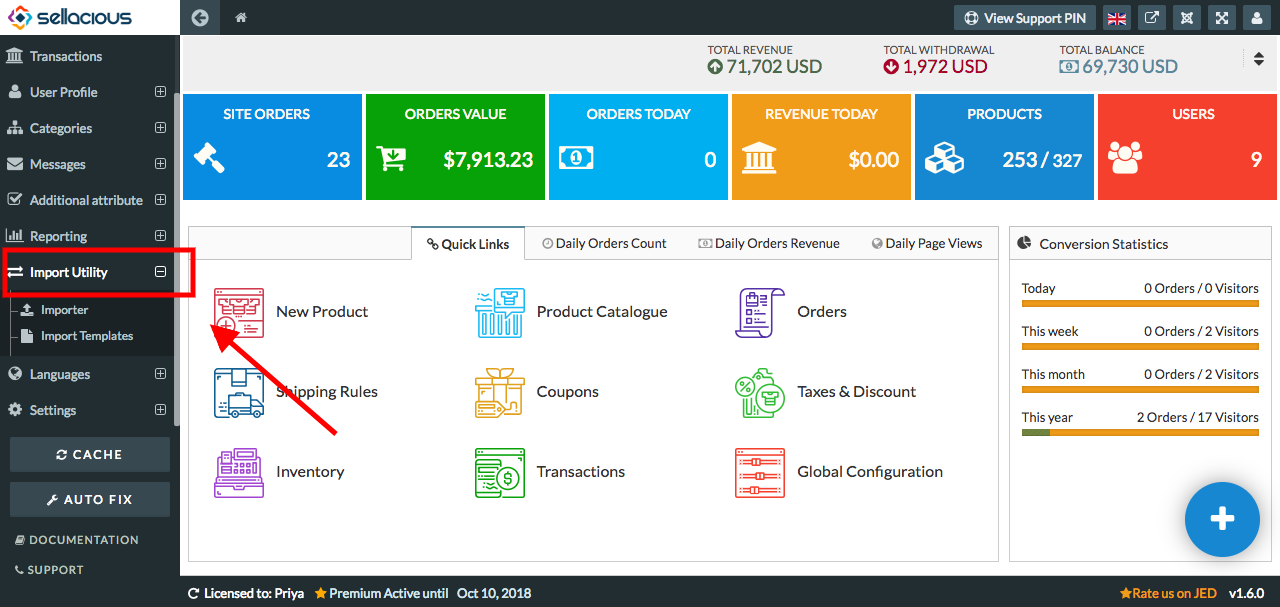Open the New Product quick link icon
The height and width of the screenshot is (607, 1280).
[239, 312]
